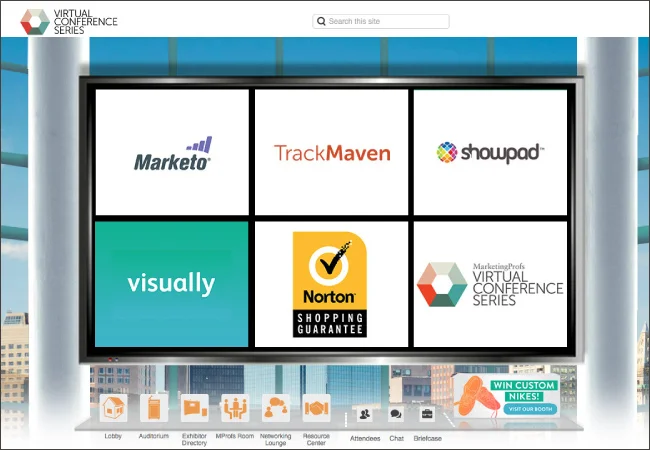The width and height of the screenshot is (650, 450).
Task: Click into the Search this site field
Action: [x=381, y=22]
